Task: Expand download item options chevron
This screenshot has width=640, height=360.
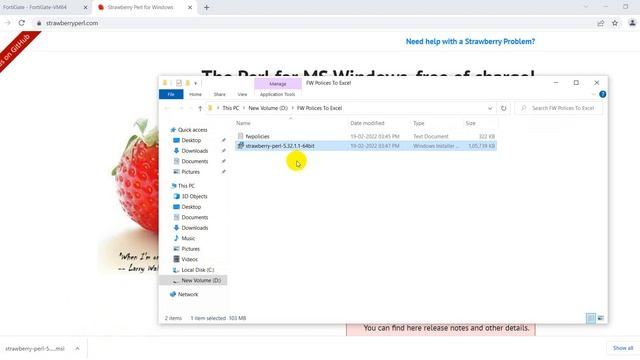Action: (x=77, y=349)
